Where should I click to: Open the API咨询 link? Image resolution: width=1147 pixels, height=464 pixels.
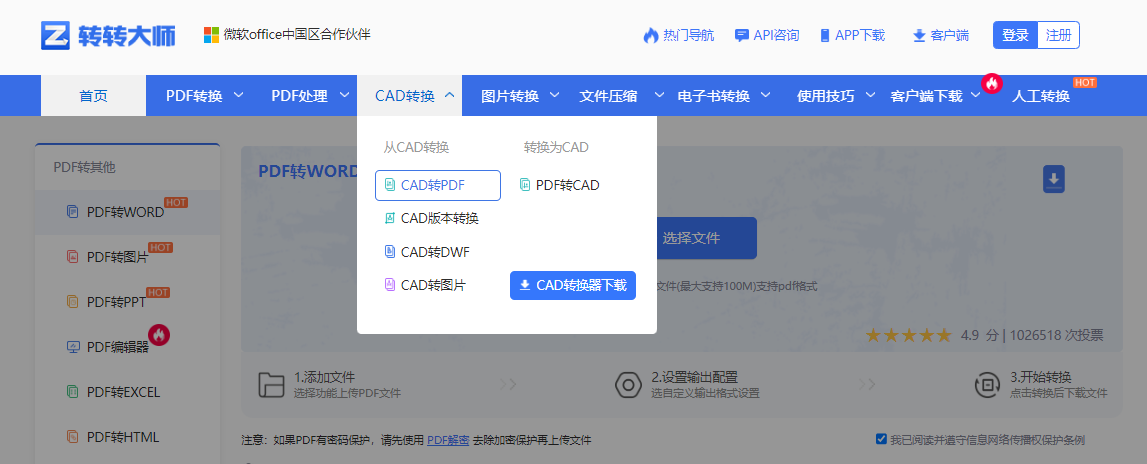[x=776, y=35]
